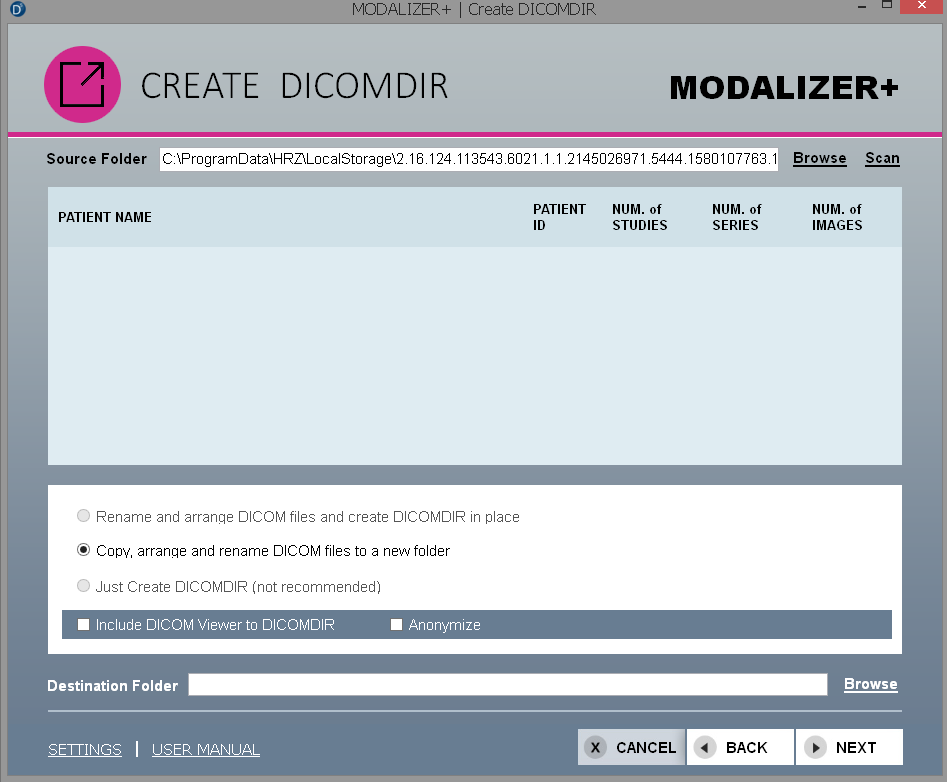Click Scan to scan the source folder
The image size is (947, 782).
coord(882,158)
